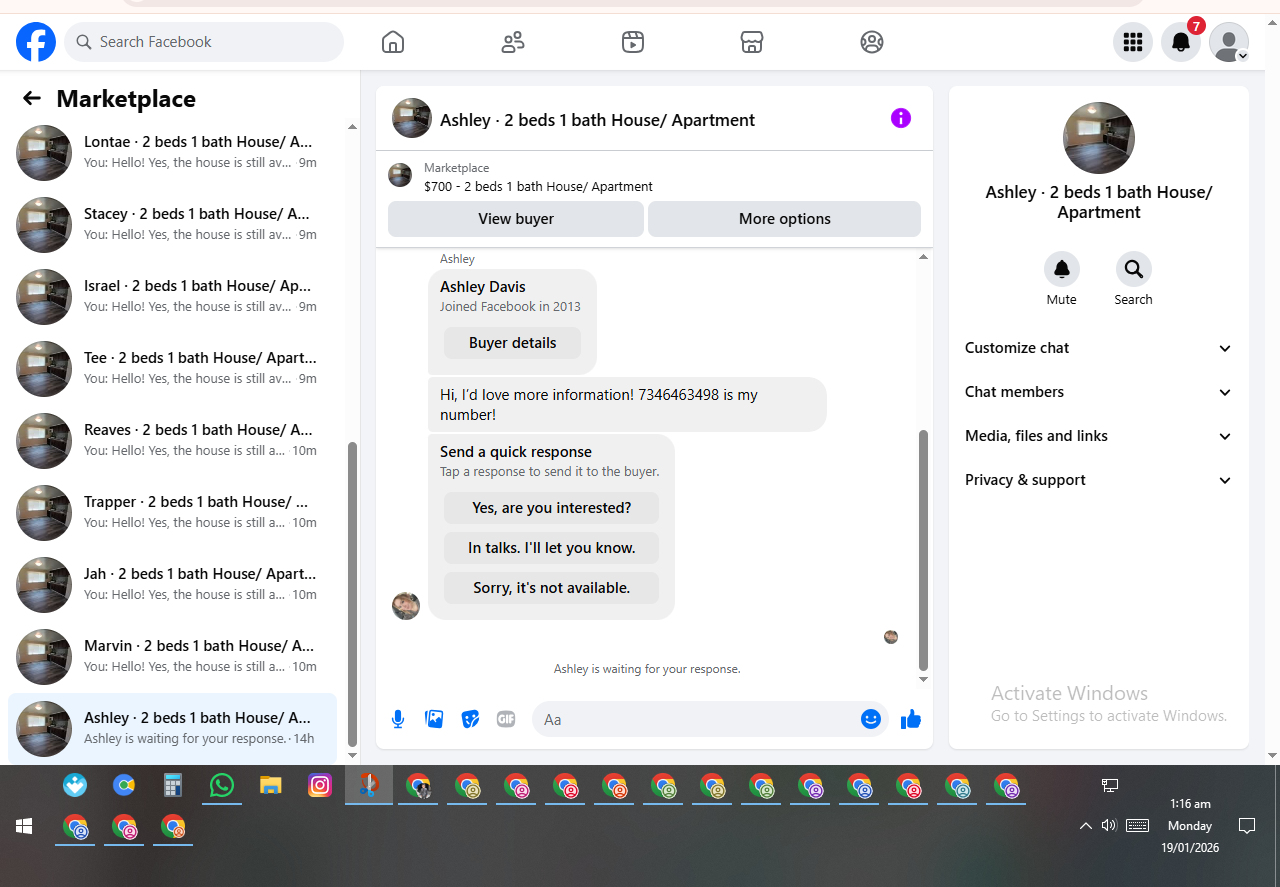
Task: Open the Israel conversation
Action: (172, 297)
